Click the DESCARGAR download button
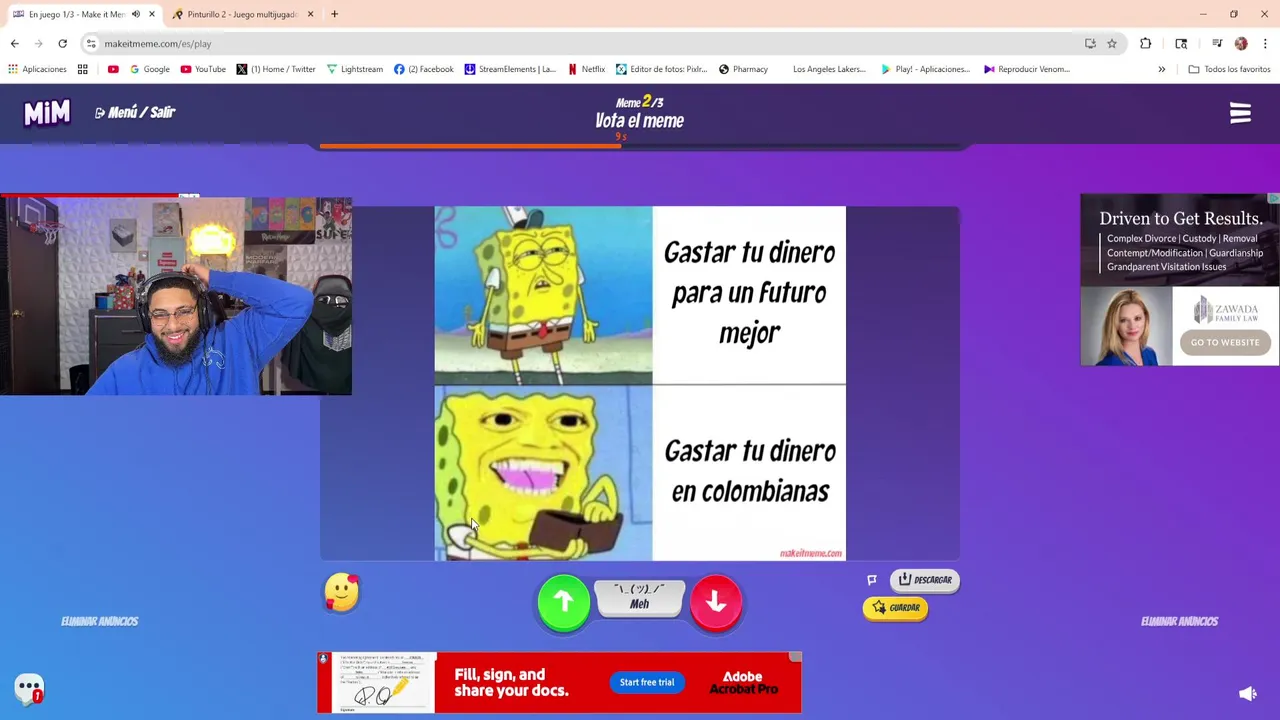The width and height of the screenshot is (1280, 720). [925, 580]
